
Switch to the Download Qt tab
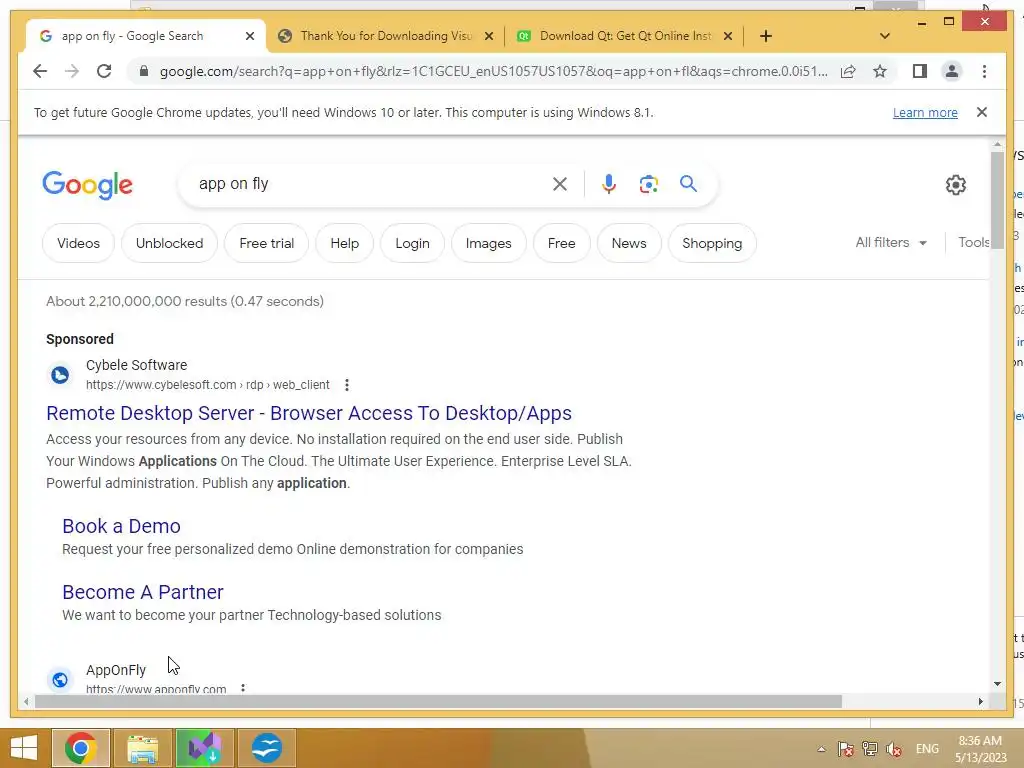click(x=625, y=36)
